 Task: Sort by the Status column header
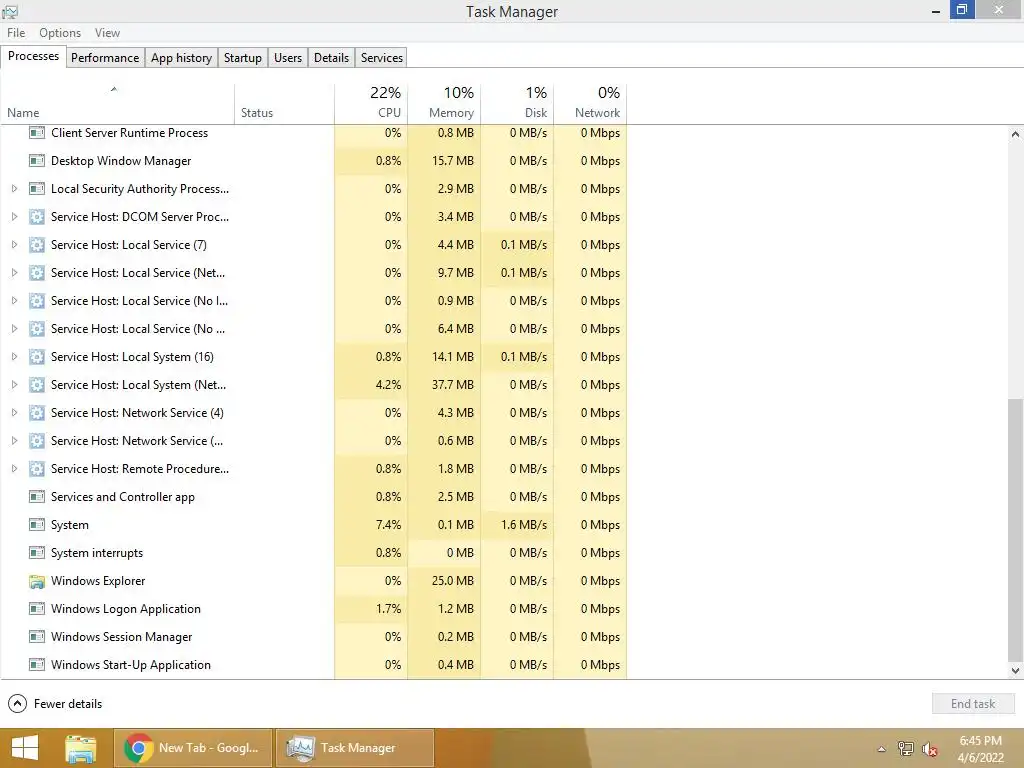pyautogui.click(x=284, y=104)
